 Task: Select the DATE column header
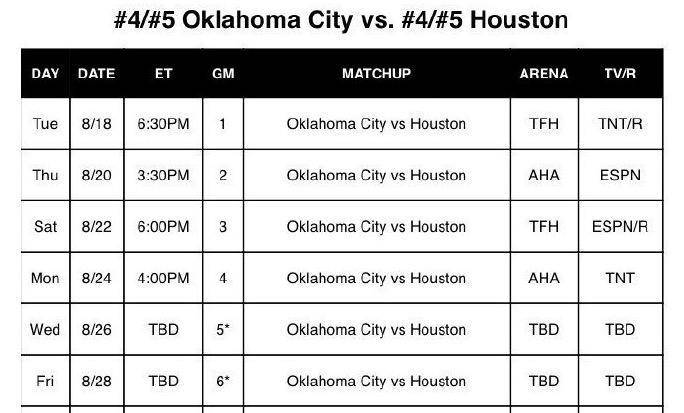point(96,74)
